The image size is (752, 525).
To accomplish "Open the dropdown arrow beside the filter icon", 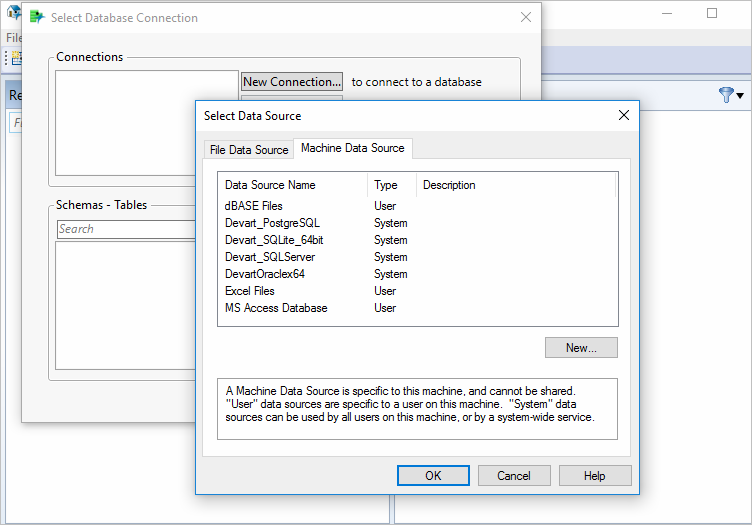I will click(740, 96).
